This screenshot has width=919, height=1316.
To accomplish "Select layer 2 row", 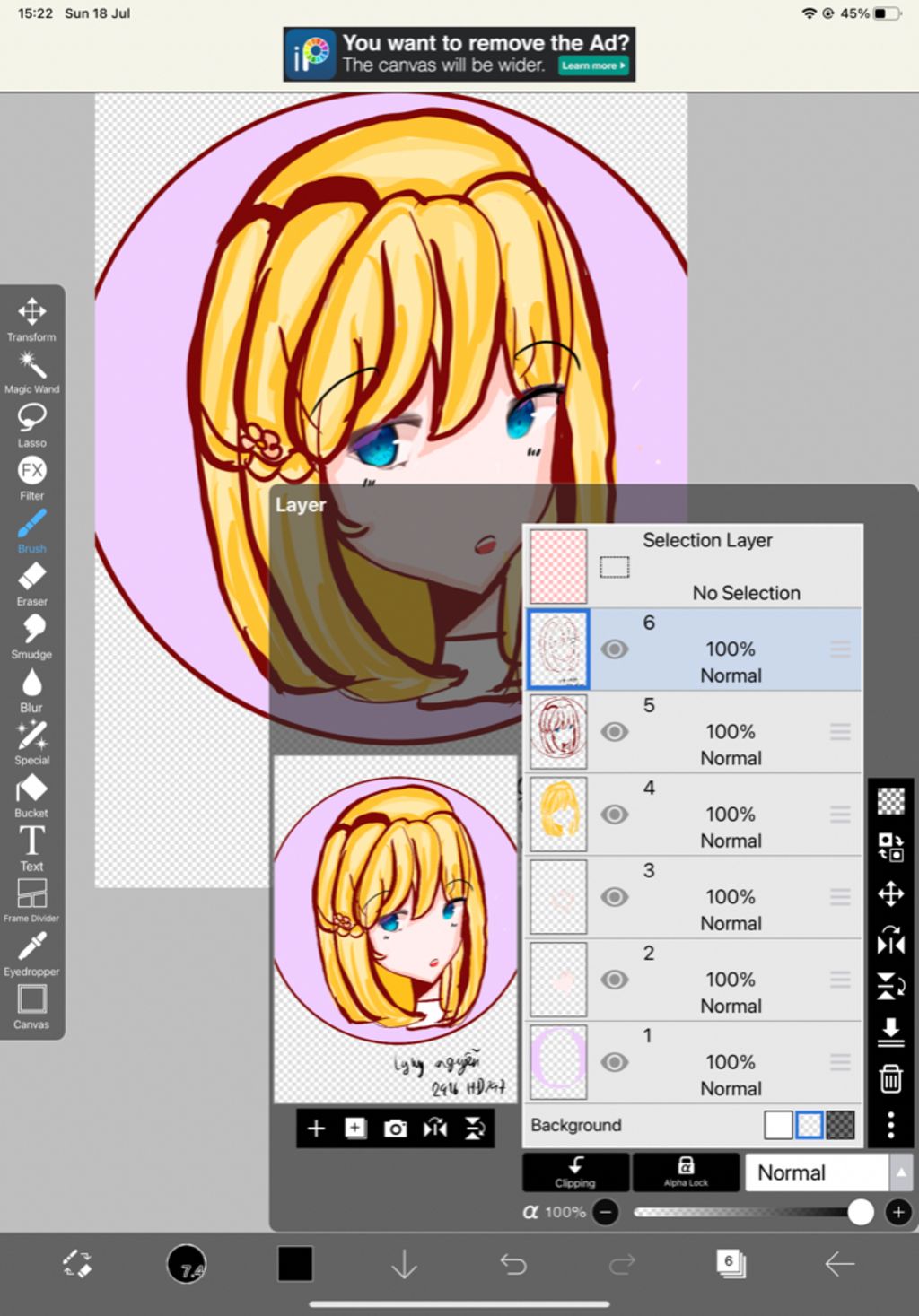I will pos(693,979).
